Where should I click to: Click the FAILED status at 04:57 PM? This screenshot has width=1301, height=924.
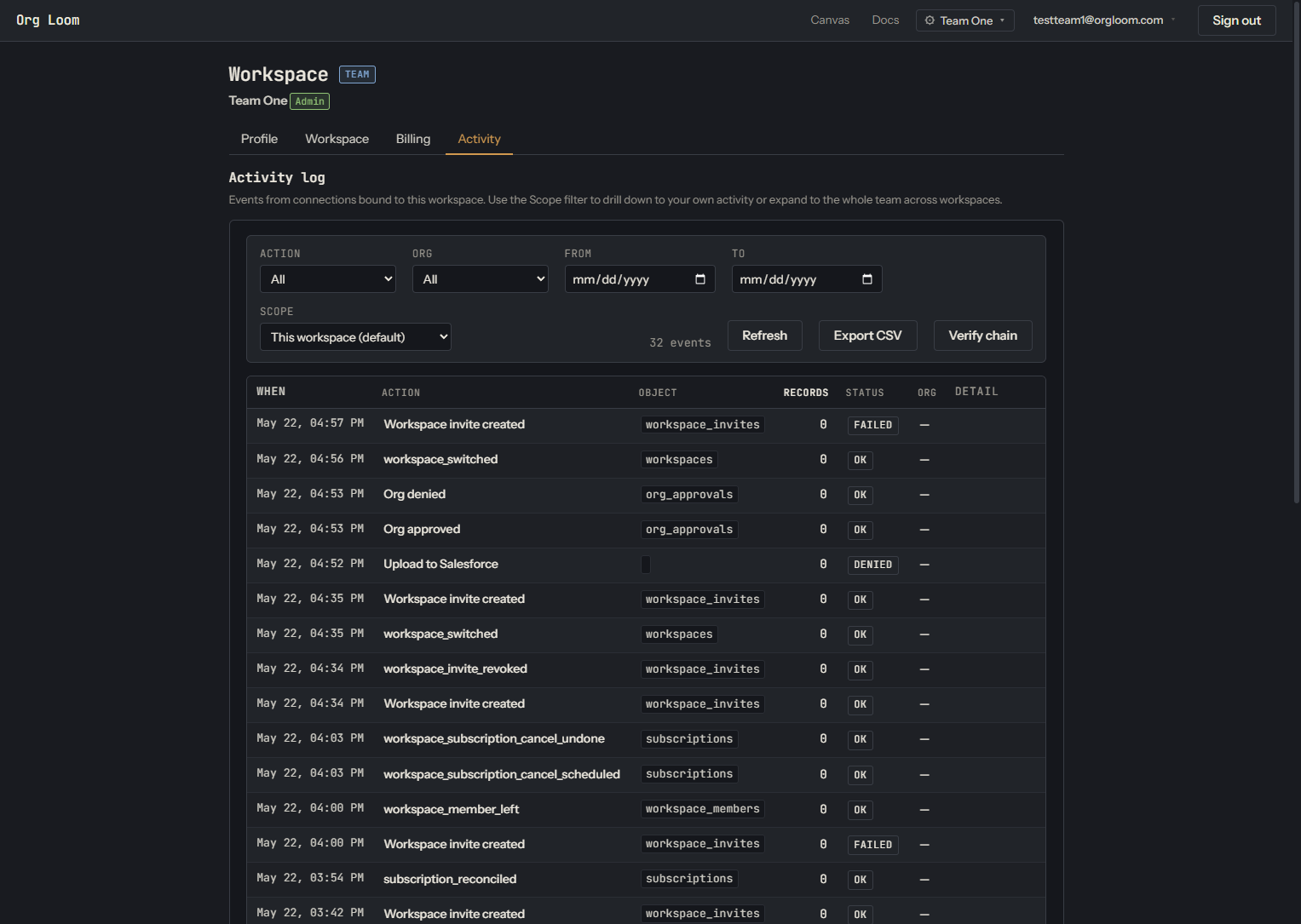click(x=872, y=425)
